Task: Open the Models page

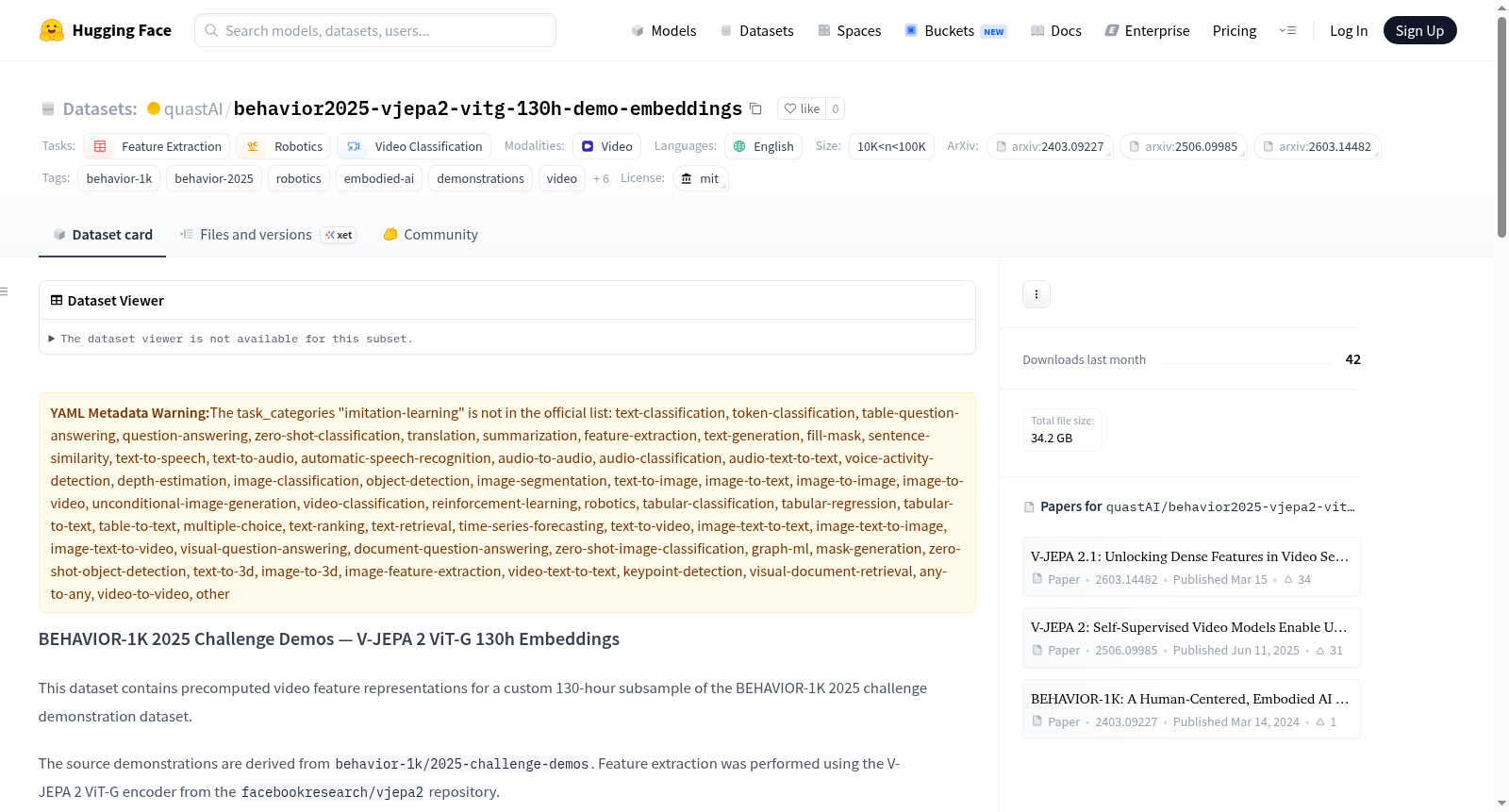Action: pos(664,30)
